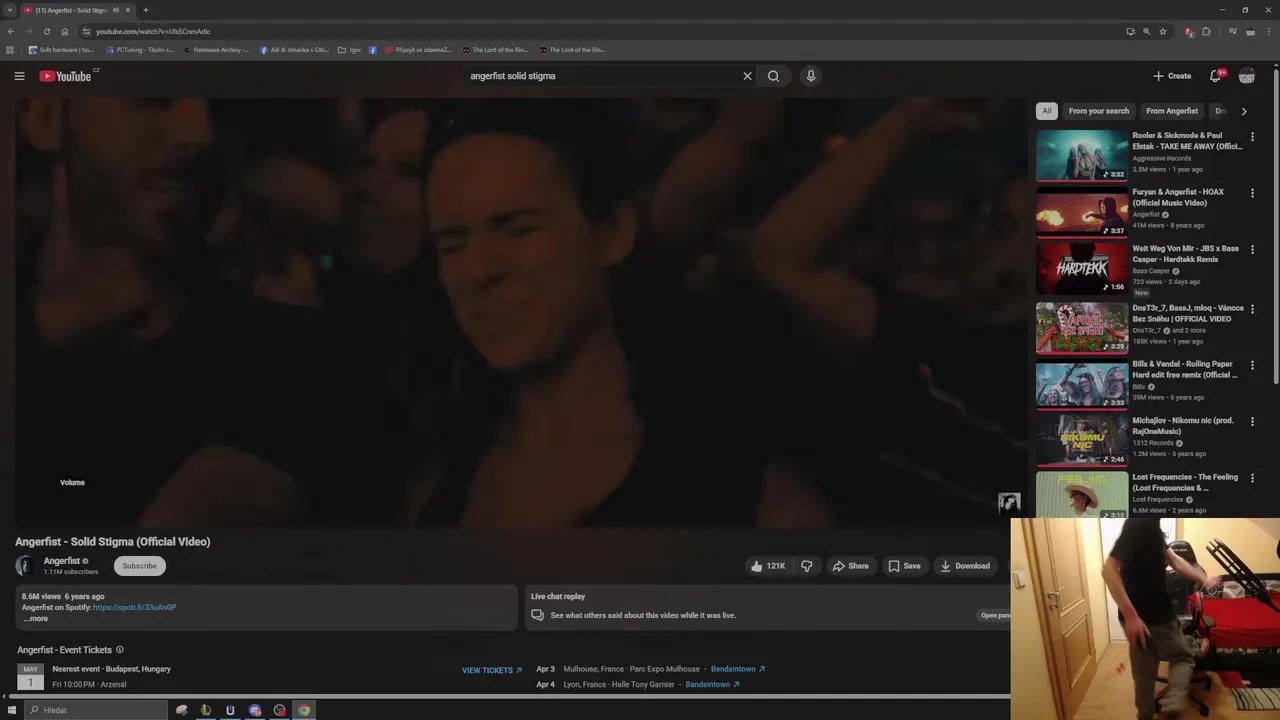Run search with magnifier button
This screenshot has height=720, width=1280.
773,76
